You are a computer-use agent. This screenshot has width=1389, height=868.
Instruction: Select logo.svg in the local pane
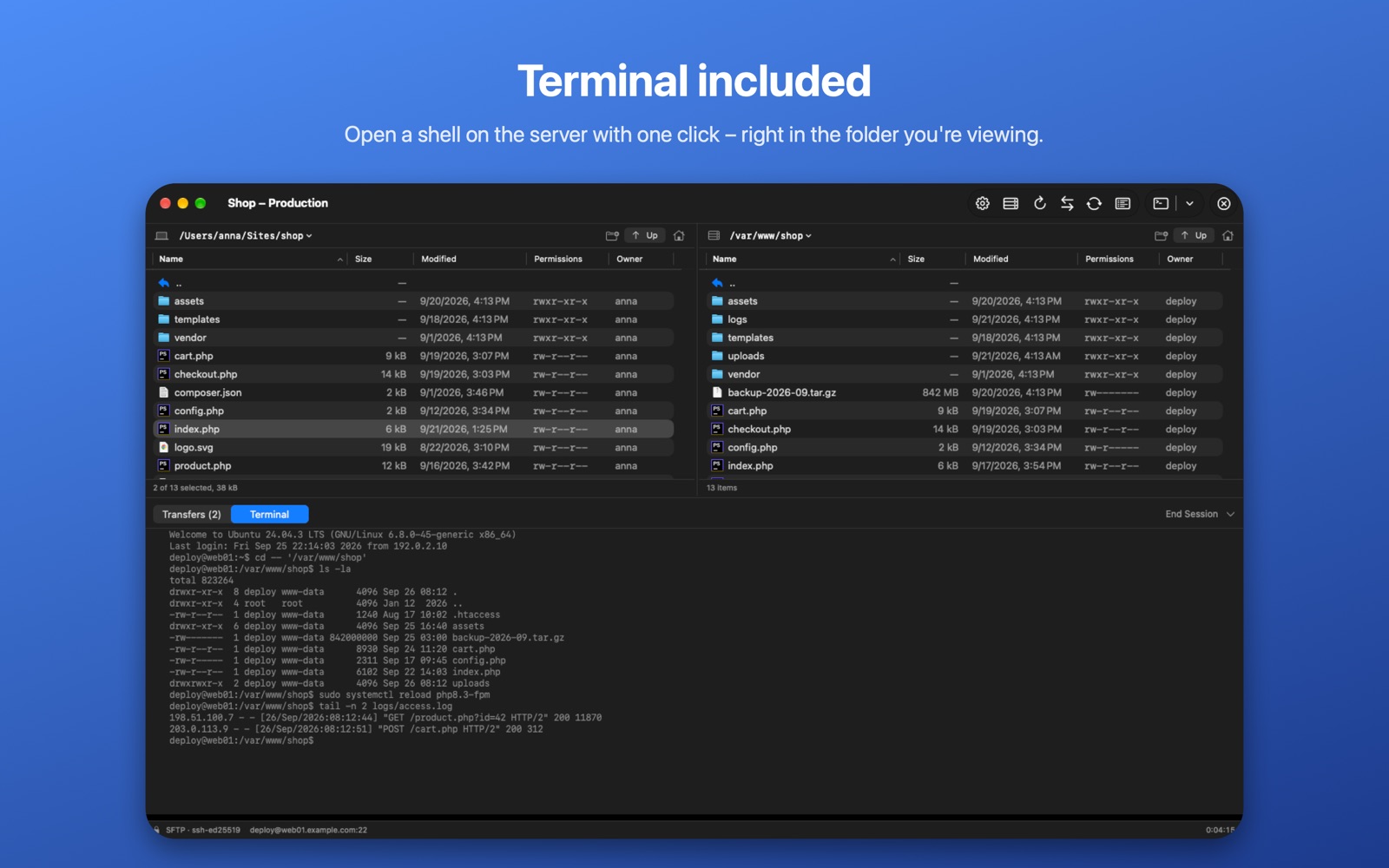[x=413, y=447]
